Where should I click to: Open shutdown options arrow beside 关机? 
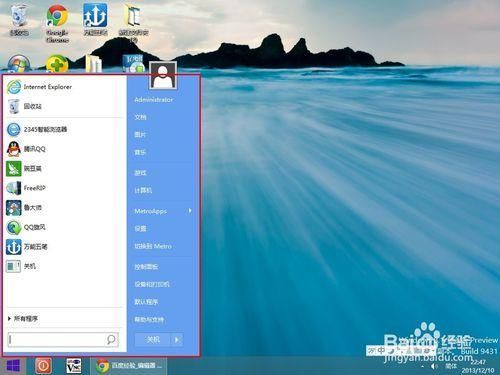pyautogui.click(x=177, y=340)
